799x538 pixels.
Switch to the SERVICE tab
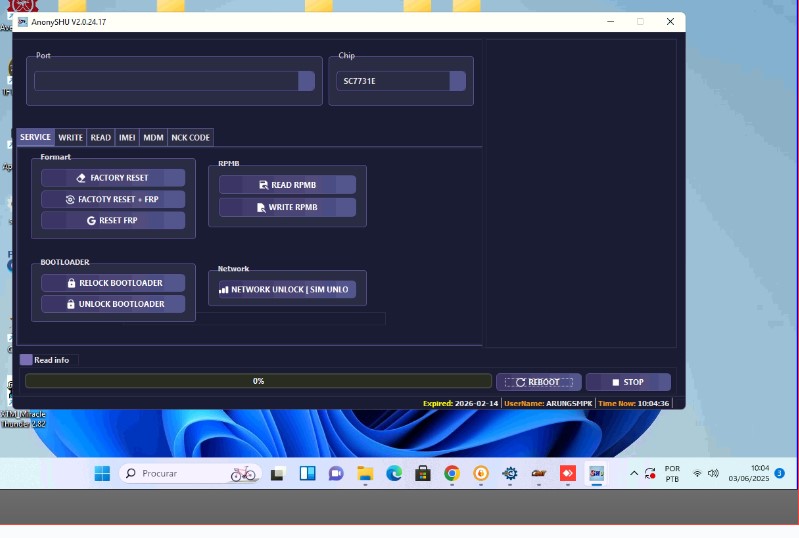click(35, 138)
